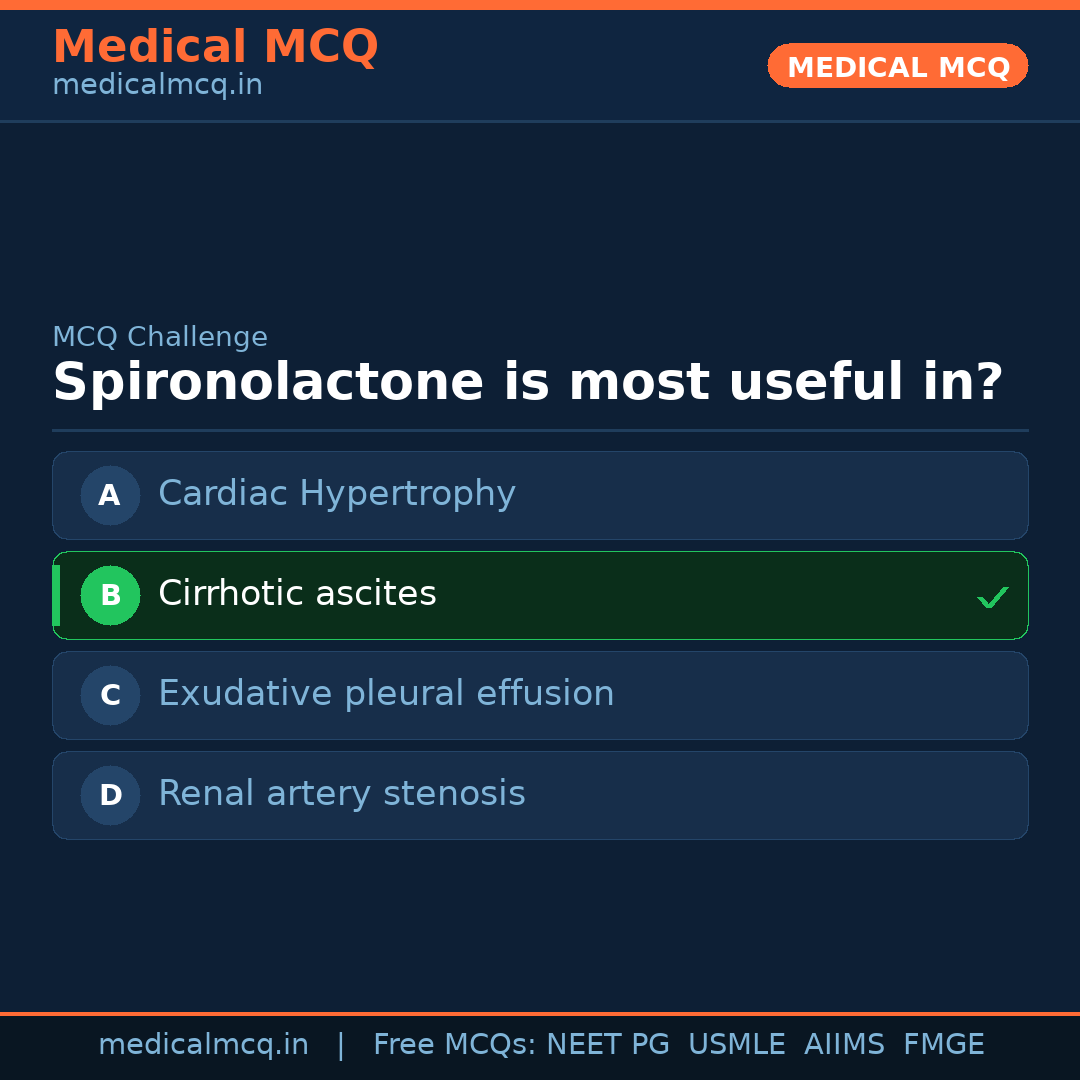Select the green B option circle

110,595
